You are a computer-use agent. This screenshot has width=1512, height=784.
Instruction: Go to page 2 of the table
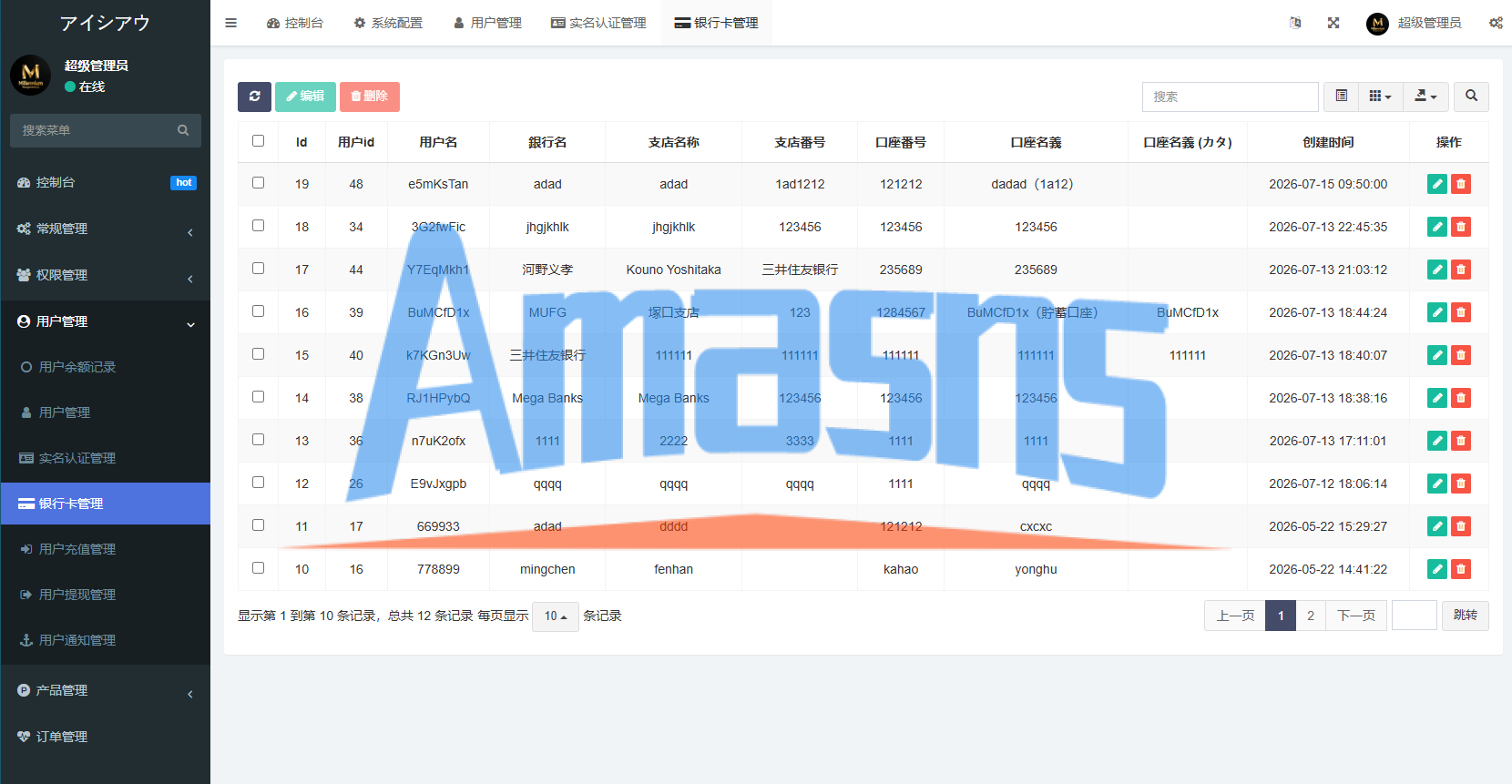click(1311, 616)
